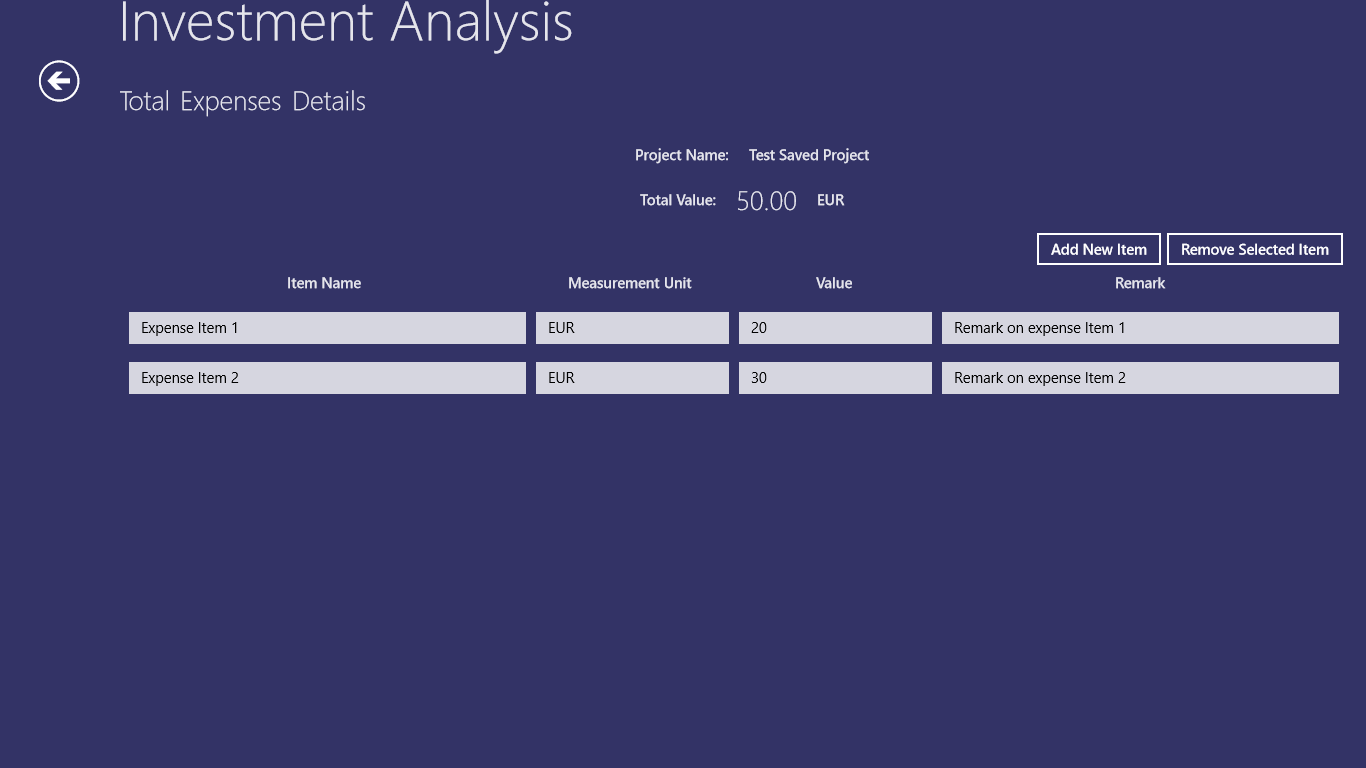The image size is (1366, 768).
Task: Edit the second row's EUR measurement unit field
Action: (x=632, y=378)
